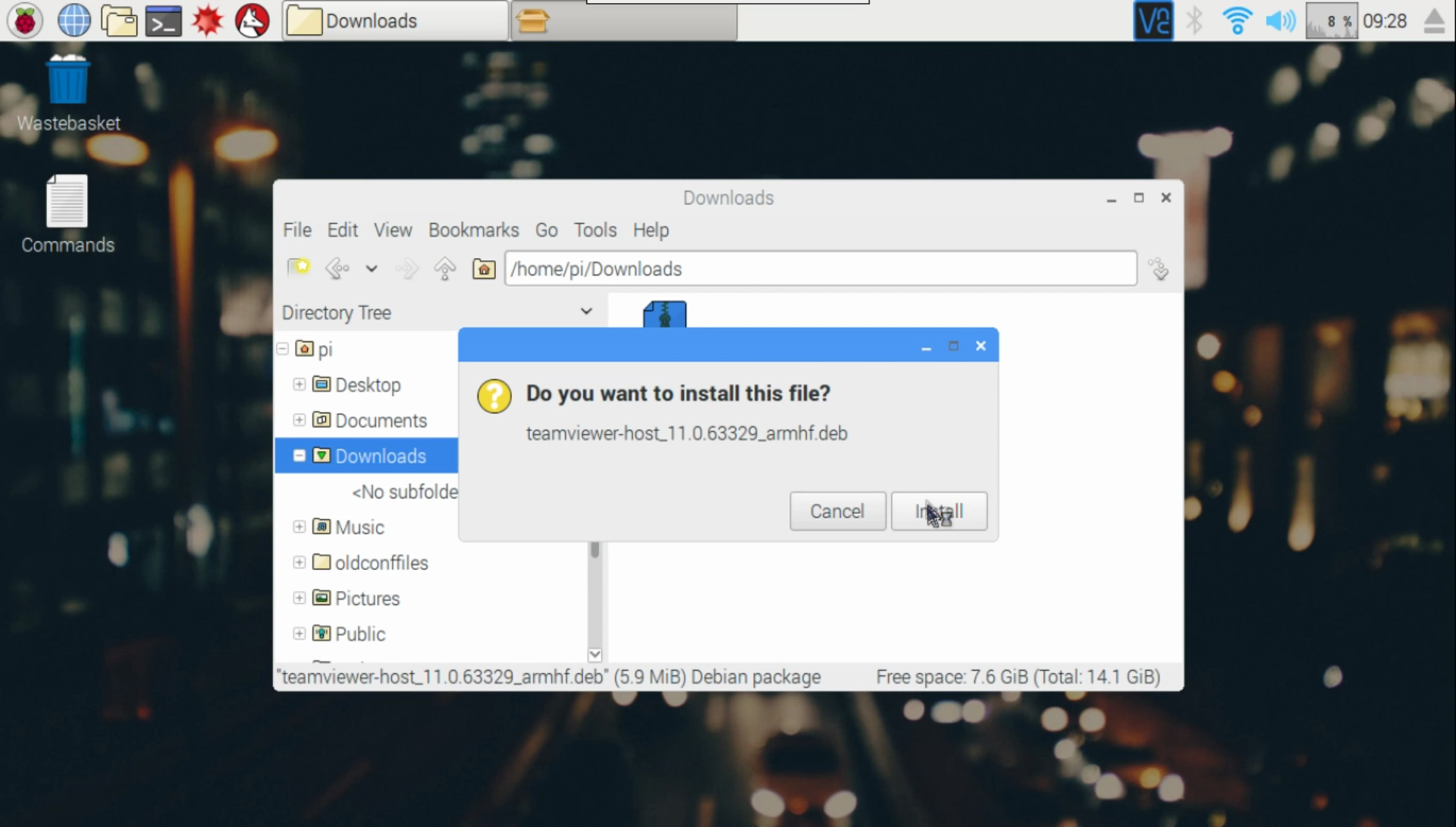Screen dimensions: 1456x827
Task: Collapse the Downloads tree node
Action: coord(300,455)
